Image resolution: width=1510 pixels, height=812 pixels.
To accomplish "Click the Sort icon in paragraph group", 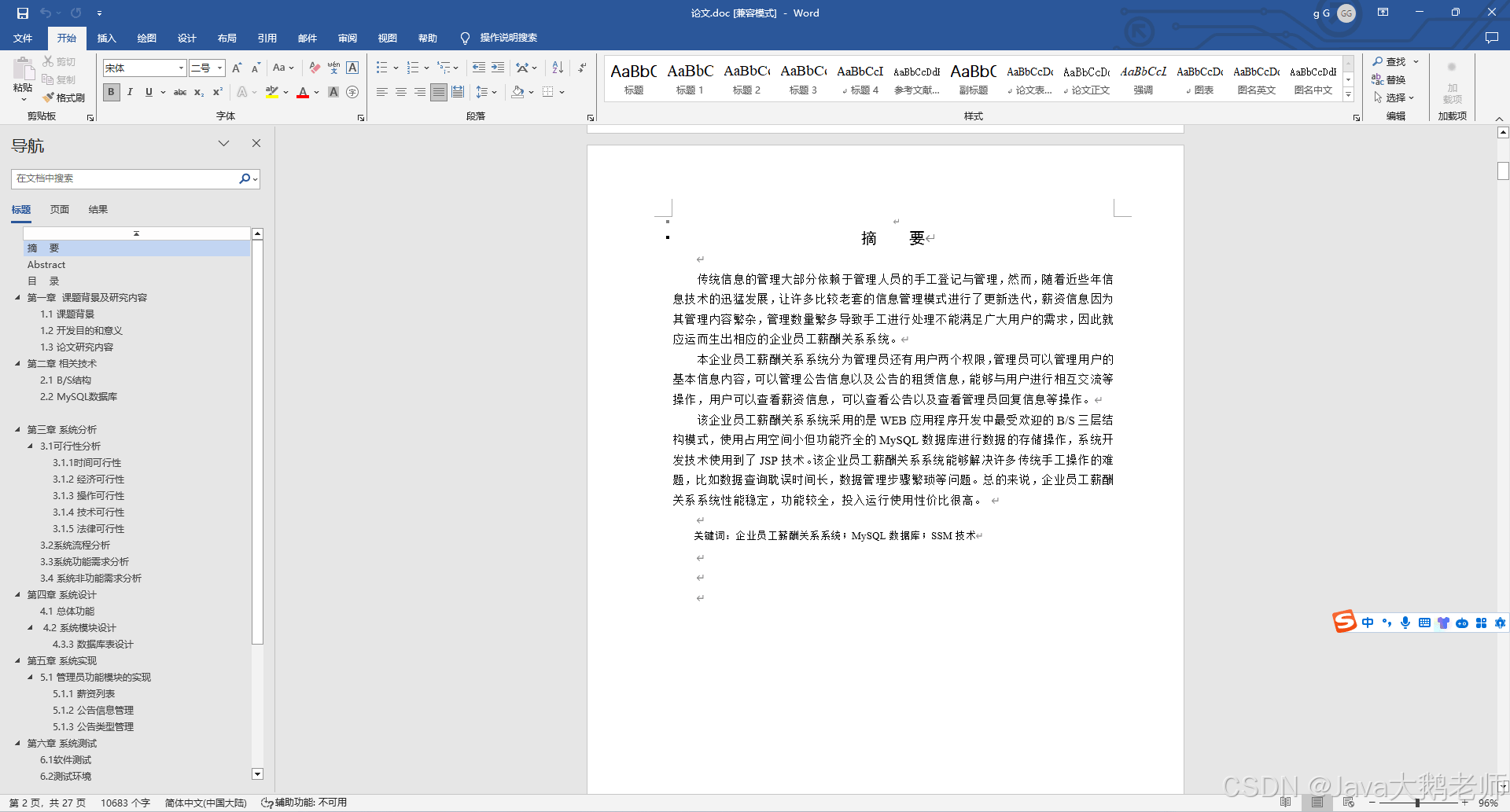I will [x=557, y=68].
